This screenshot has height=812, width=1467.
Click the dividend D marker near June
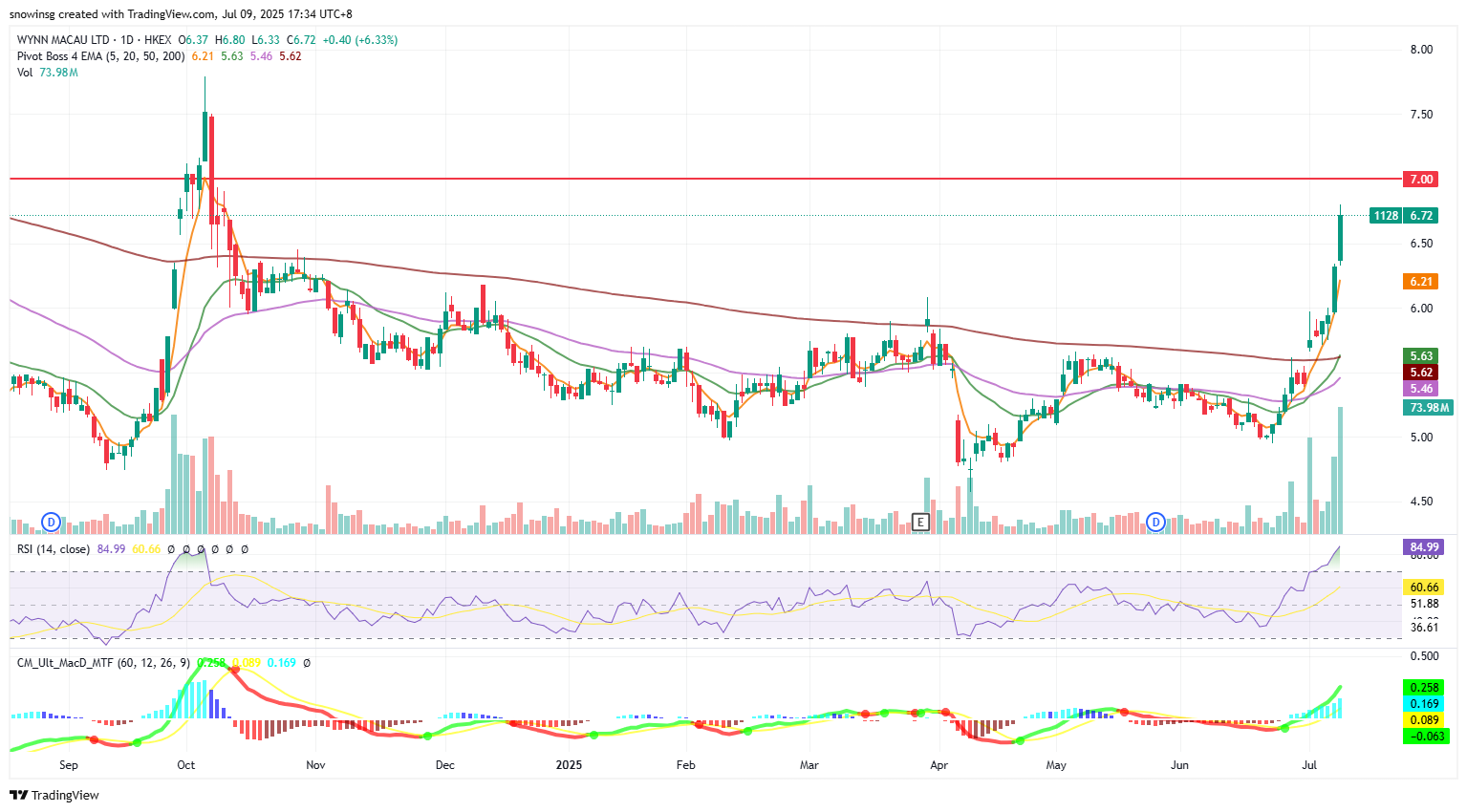tap(1155, 522)
